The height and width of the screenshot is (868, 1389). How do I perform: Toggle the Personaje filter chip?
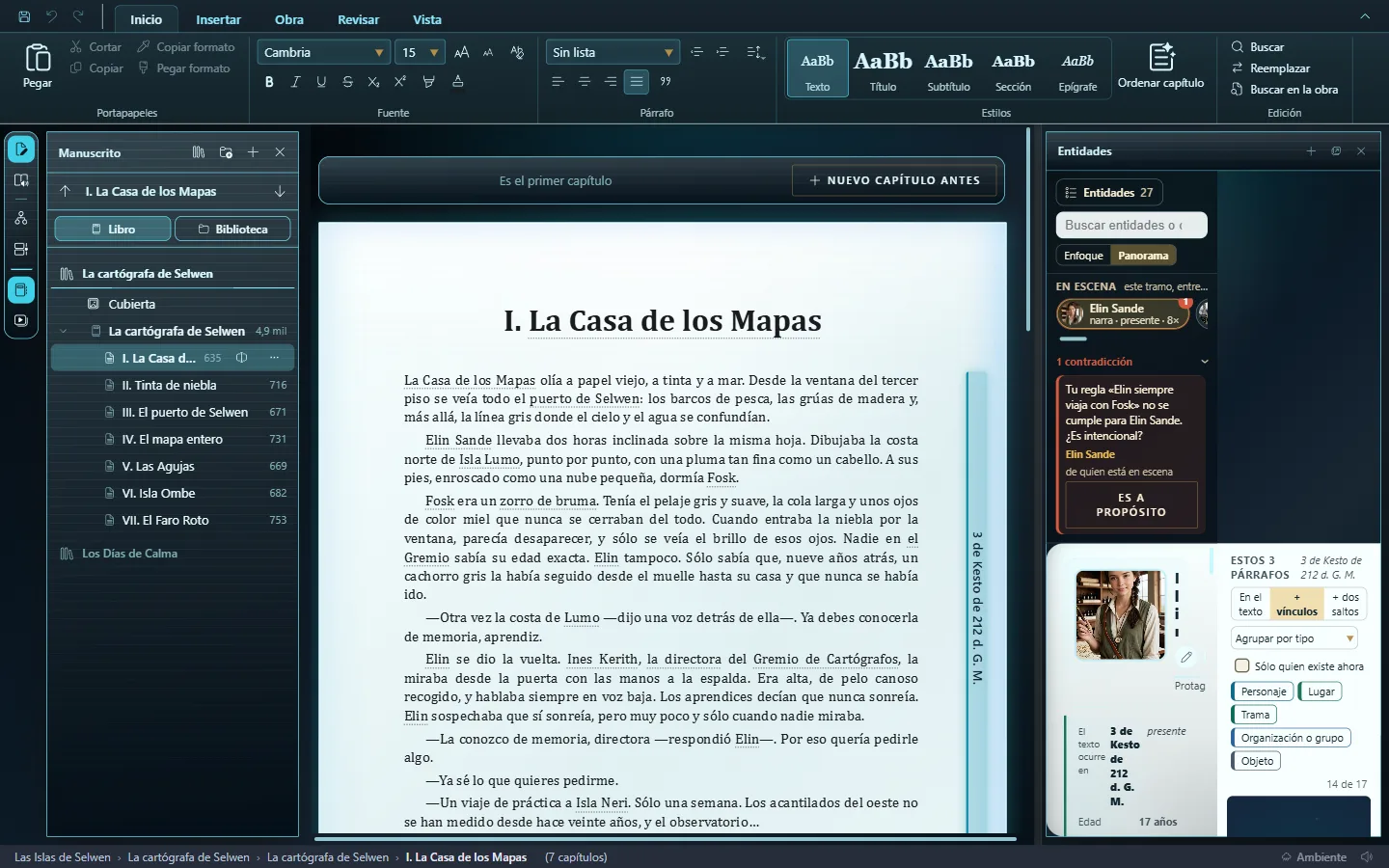(x=1263, y=692)
